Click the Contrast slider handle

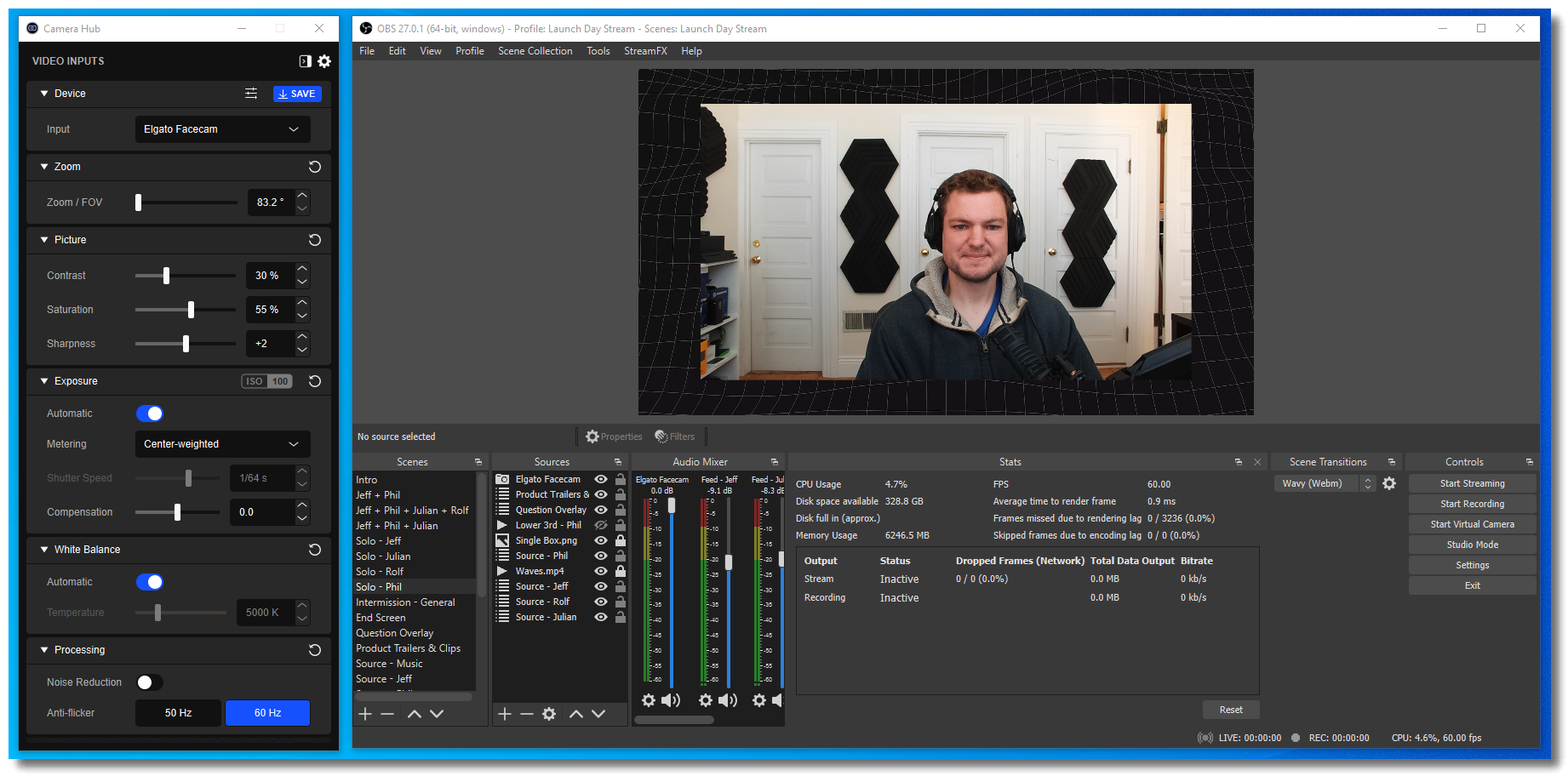pyautogui.click(x=166, y=276)
